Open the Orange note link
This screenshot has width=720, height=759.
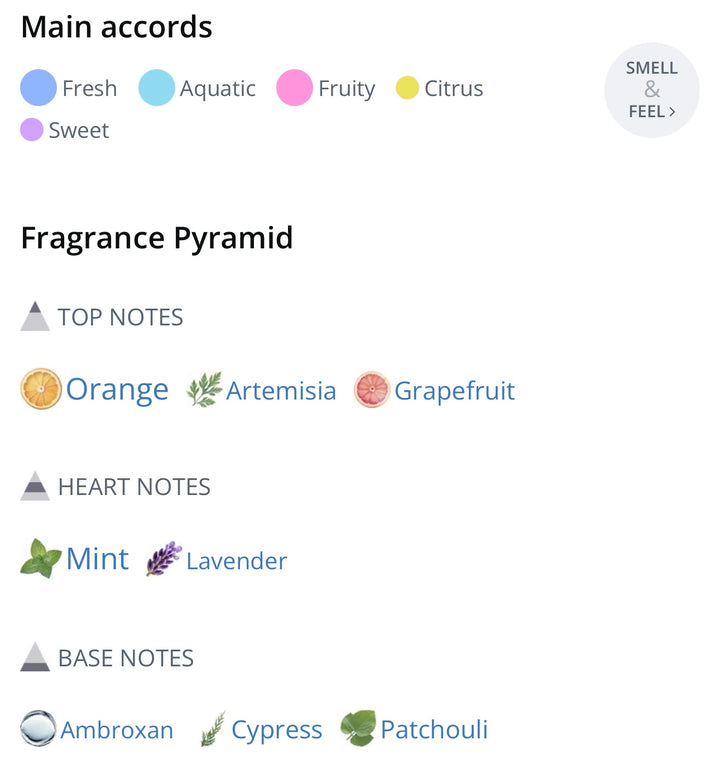click(x=117, y=389)
